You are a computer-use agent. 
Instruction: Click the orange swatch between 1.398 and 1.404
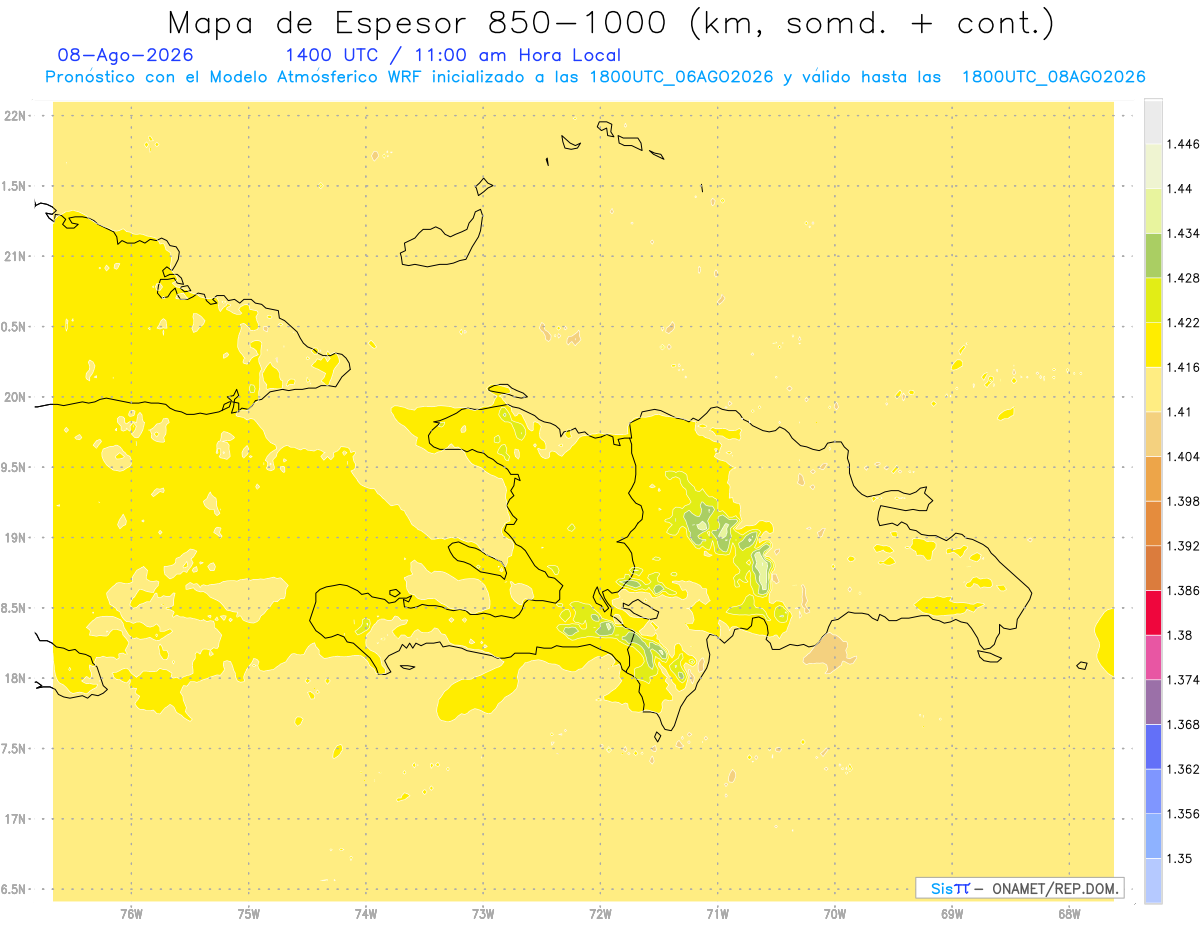[1153, 478]
